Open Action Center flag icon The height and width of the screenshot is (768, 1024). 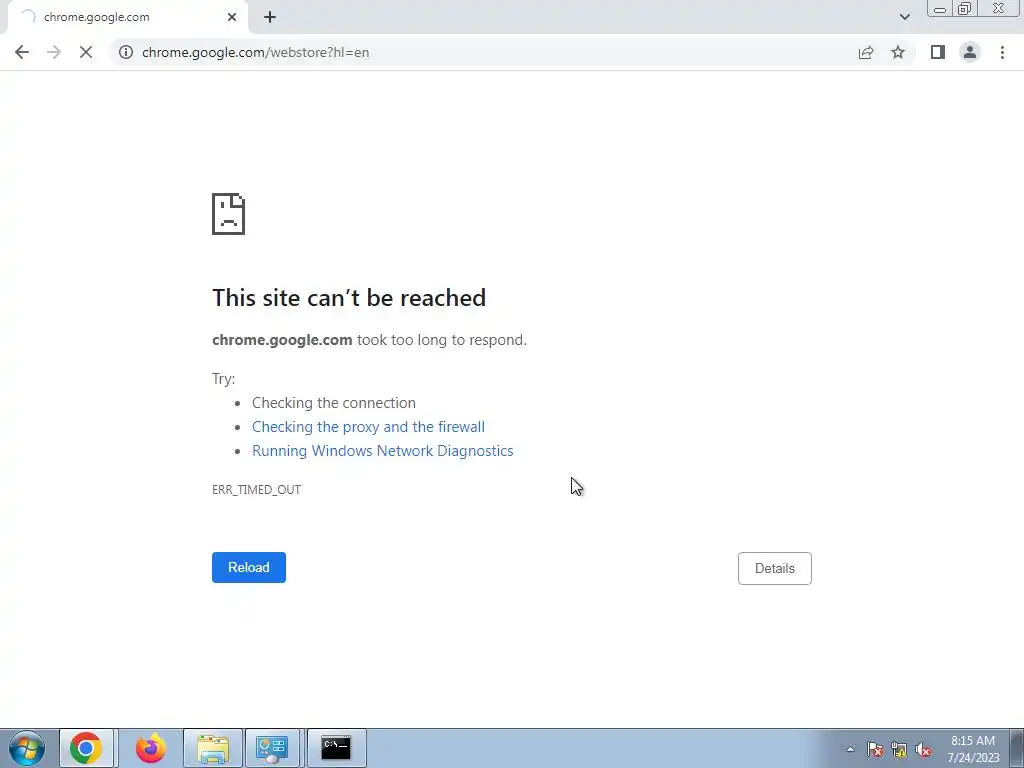[x=875, y=749]
